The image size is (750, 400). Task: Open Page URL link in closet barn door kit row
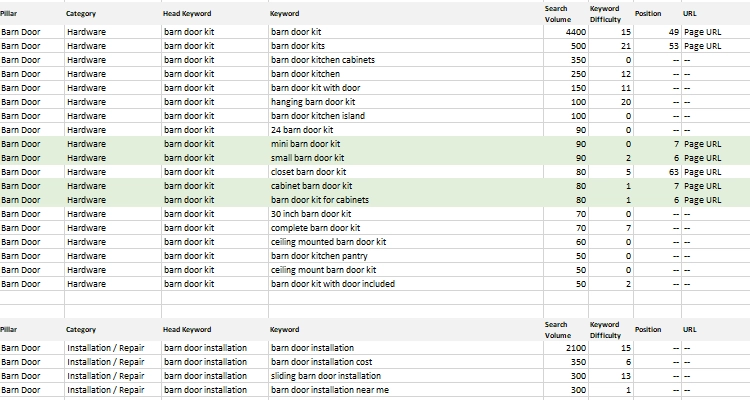702,172
